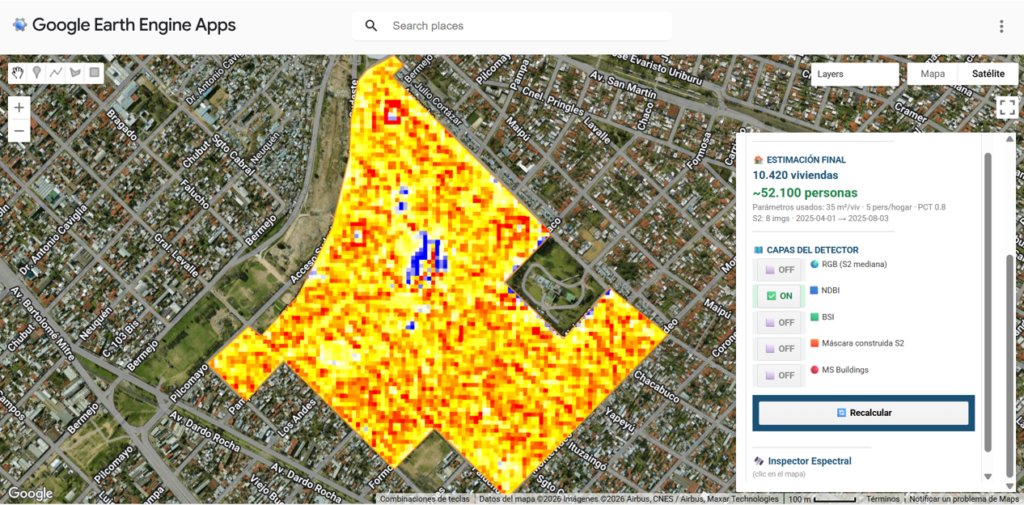Select the draw polygon shape tool
1024x505 pixels.
[75, 73]
